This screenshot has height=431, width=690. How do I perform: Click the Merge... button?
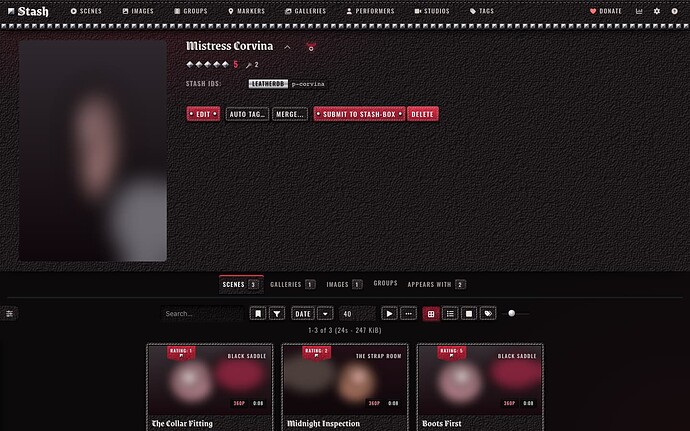(290, 114)
